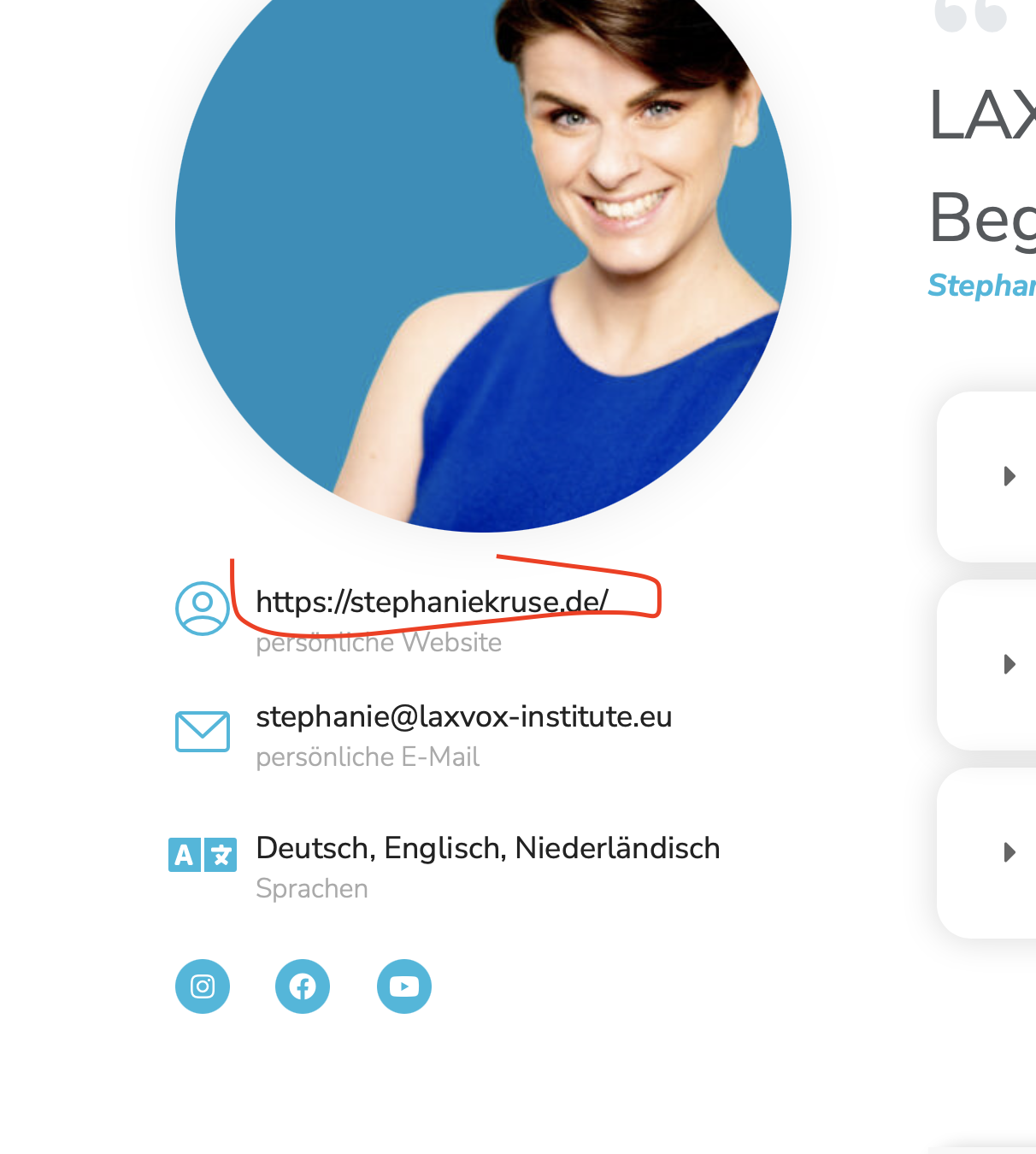
Task: Click the user profile icon beside website
Action: pyautogui.click(x=203, y=609)
